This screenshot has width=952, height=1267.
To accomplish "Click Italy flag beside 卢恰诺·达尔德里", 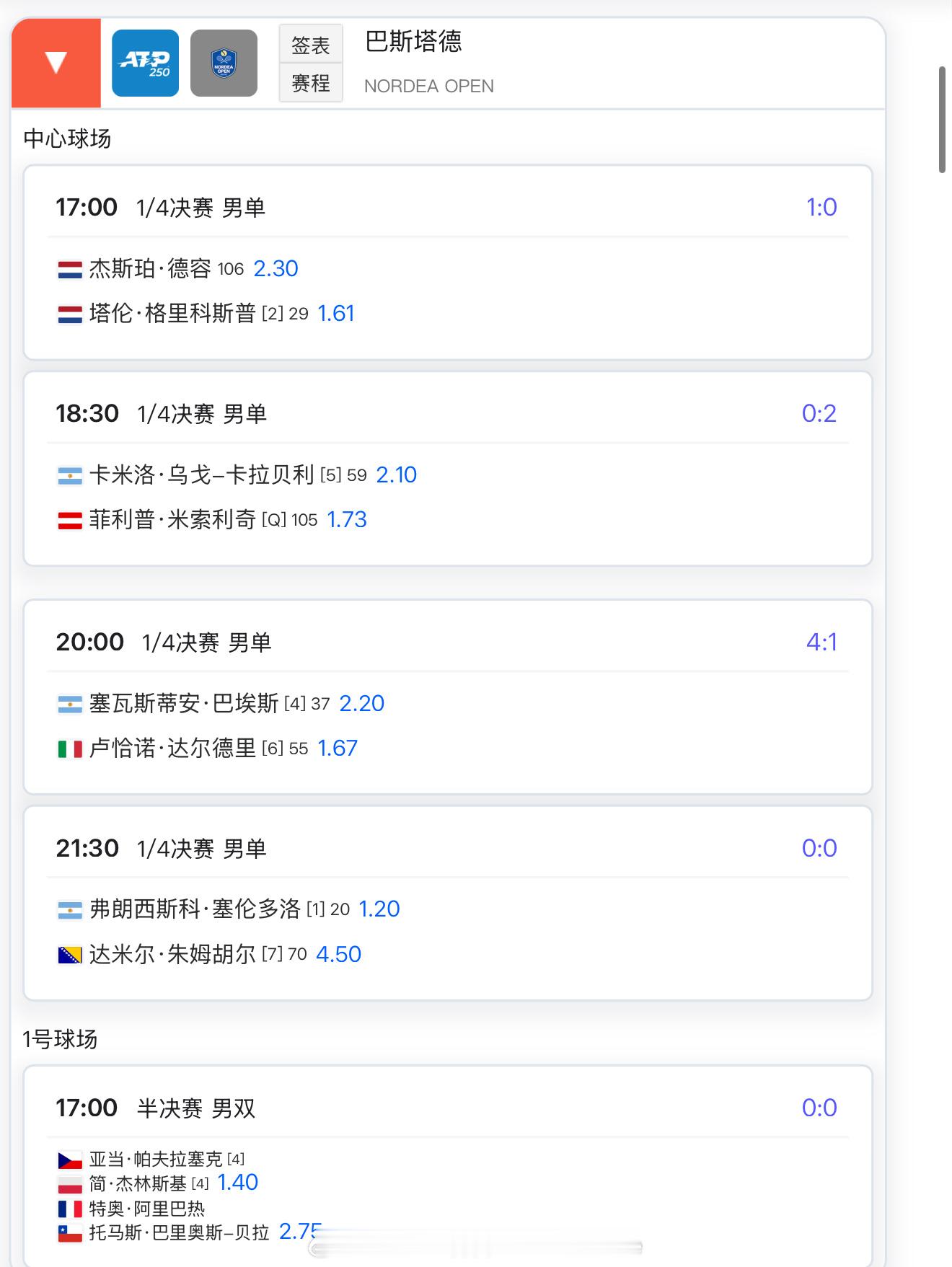I will click(x=70, y=749).
